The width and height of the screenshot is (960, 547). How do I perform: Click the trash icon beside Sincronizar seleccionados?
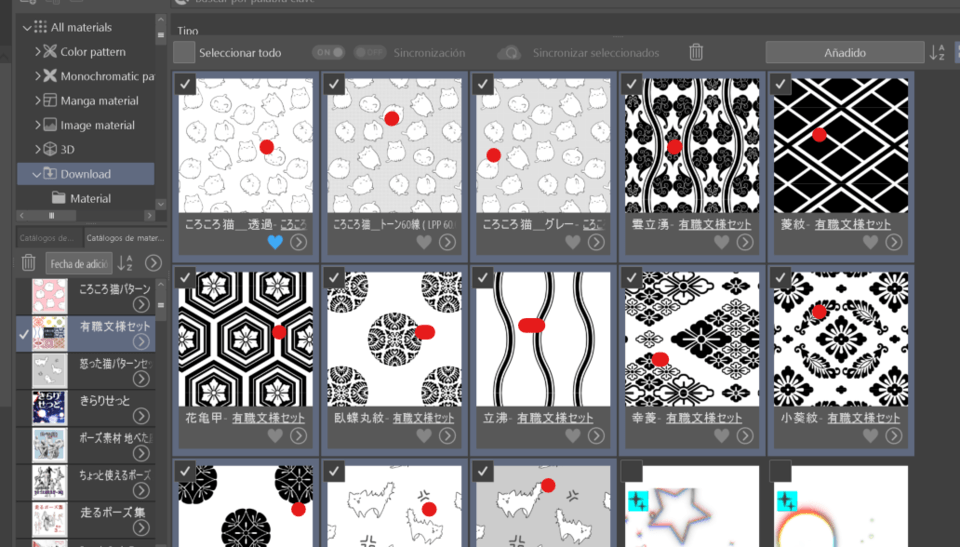point(696,52)
